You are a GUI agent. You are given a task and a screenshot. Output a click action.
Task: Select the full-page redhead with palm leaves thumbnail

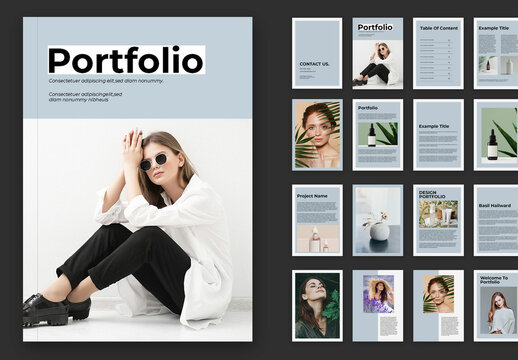tap(317, 135)
